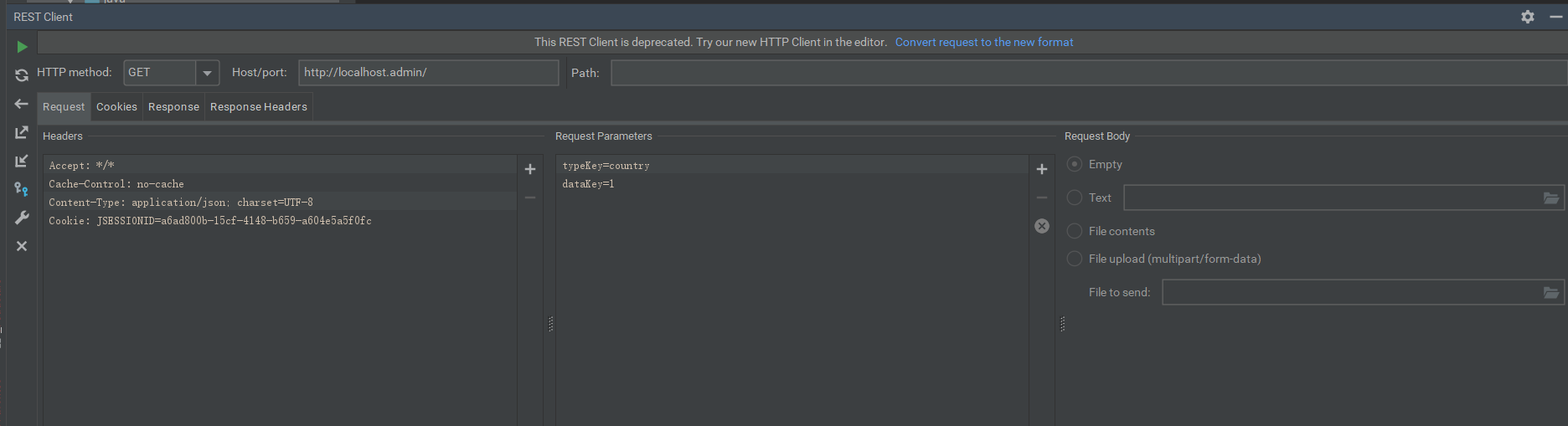Select the typeKey=country parameter row
The height and width of the screenshot is (426, 1568).
(792, 165)
